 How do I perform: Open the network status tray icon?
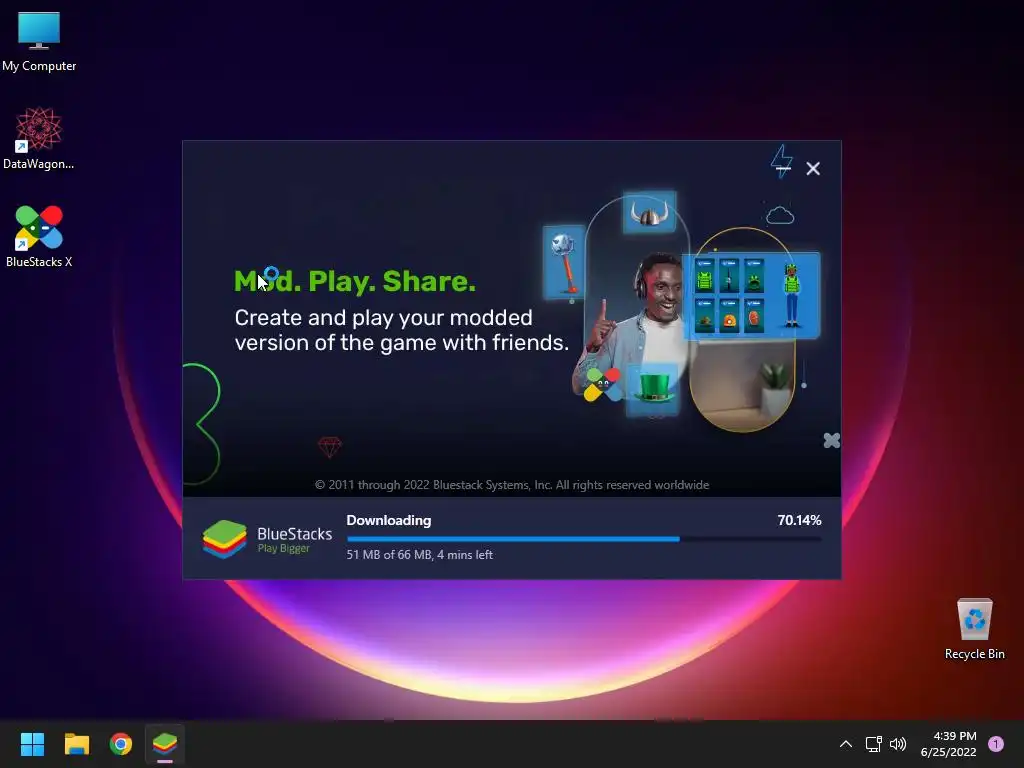coord(873,744)
